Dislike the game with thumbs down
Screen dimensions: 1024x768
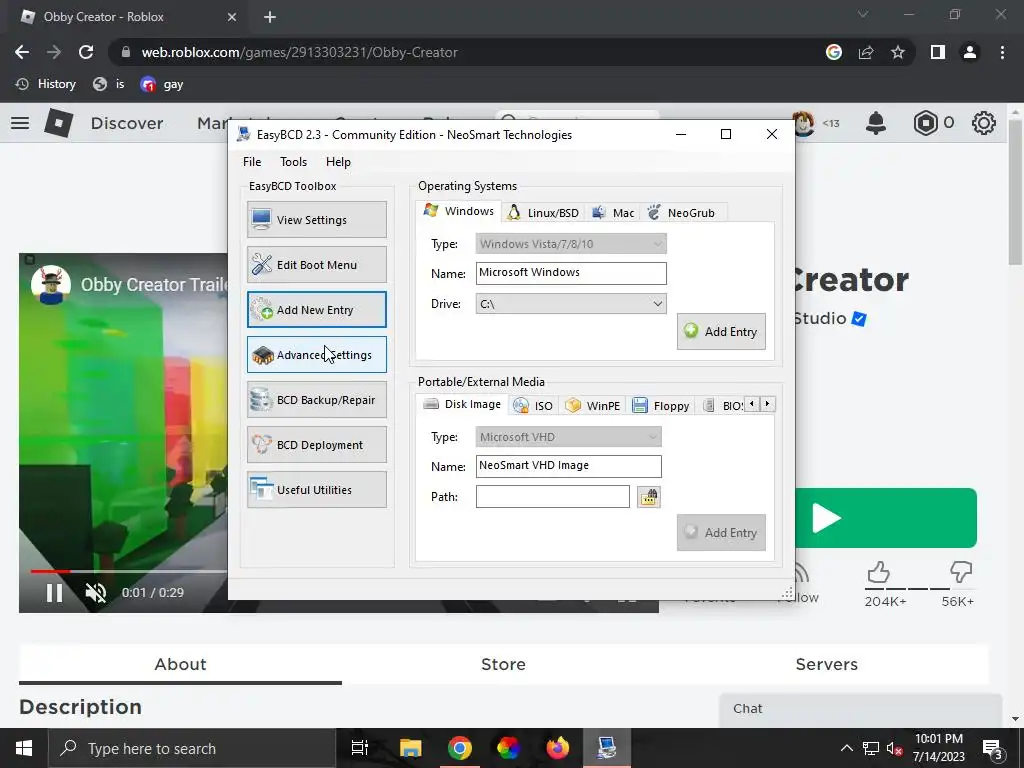click(x=961, y=572)
